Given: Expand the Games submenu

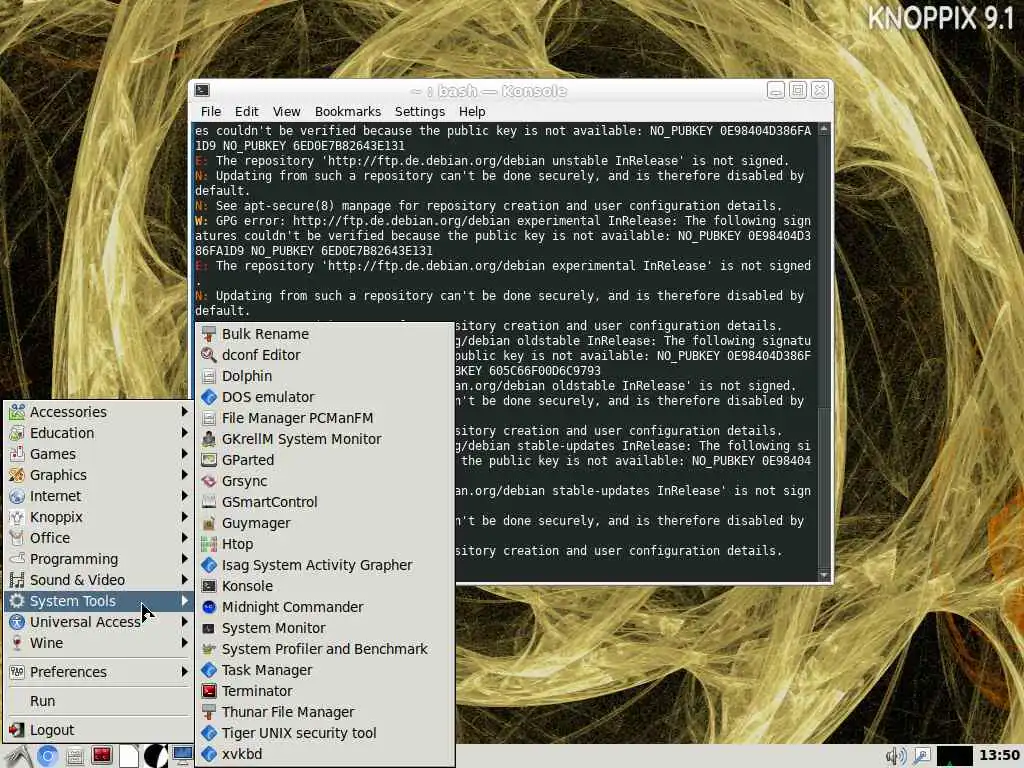Looking at the screenshot, I should [99, 453].
